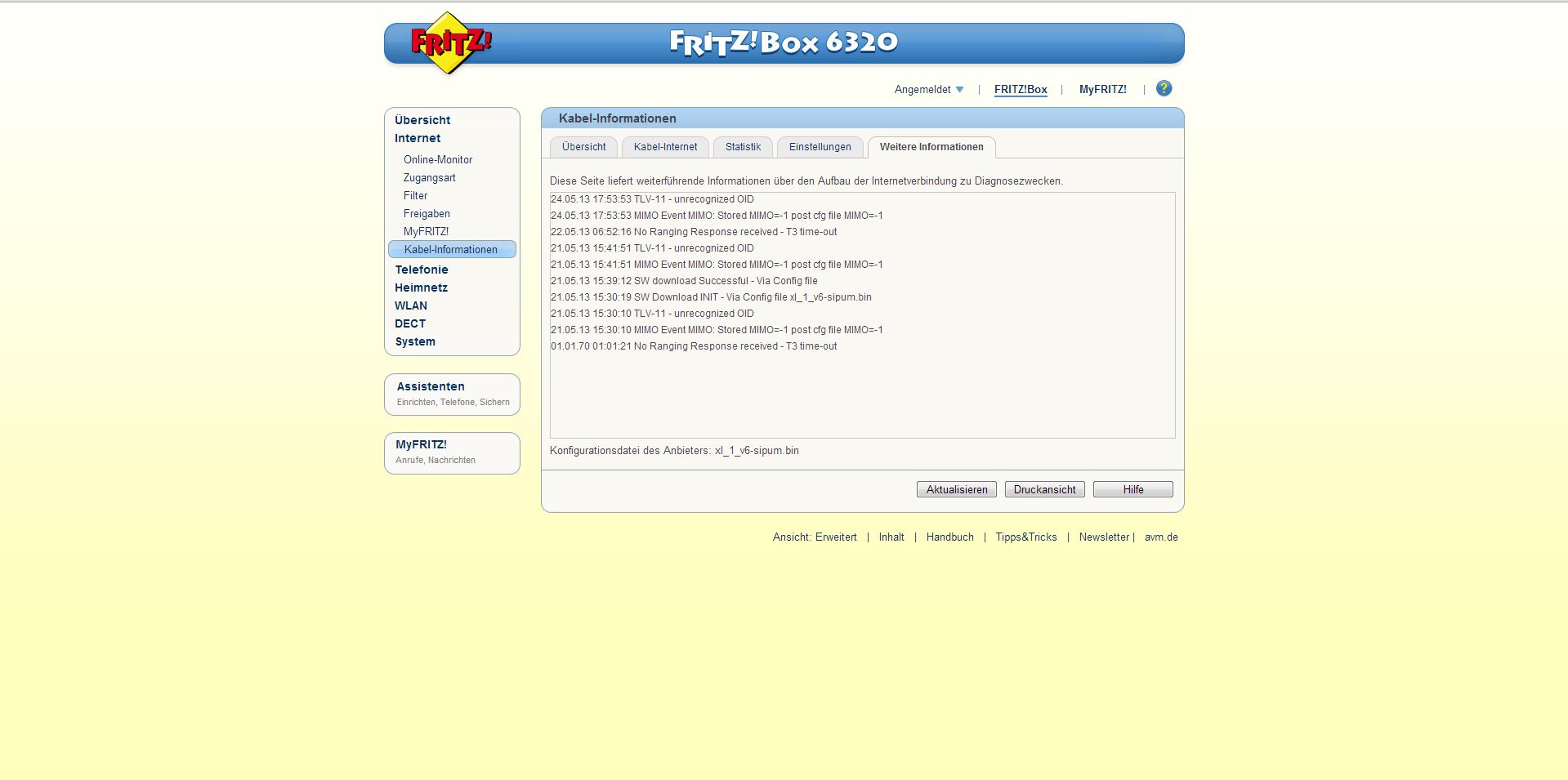1568x780 pixels.
Task: Open WLAN in the sidebar
Action: pos(411,305)
